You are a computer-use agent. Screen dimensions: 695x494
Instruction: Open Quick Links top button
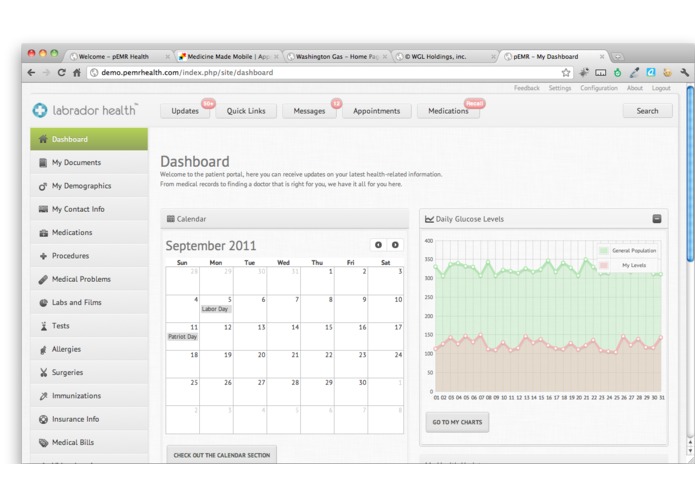click(246, 111)
